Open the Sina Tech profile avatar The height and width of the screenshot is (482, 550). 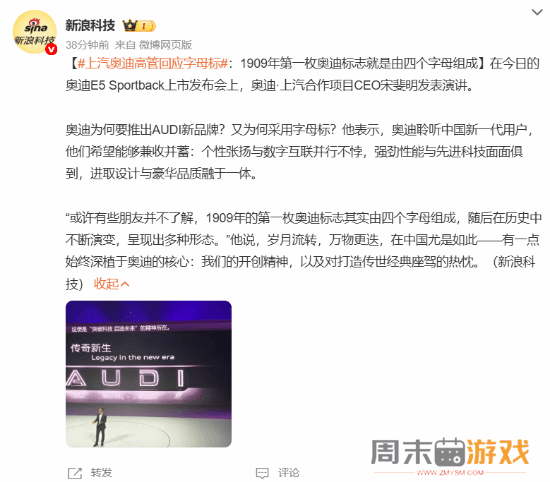(x=34, y=32)
